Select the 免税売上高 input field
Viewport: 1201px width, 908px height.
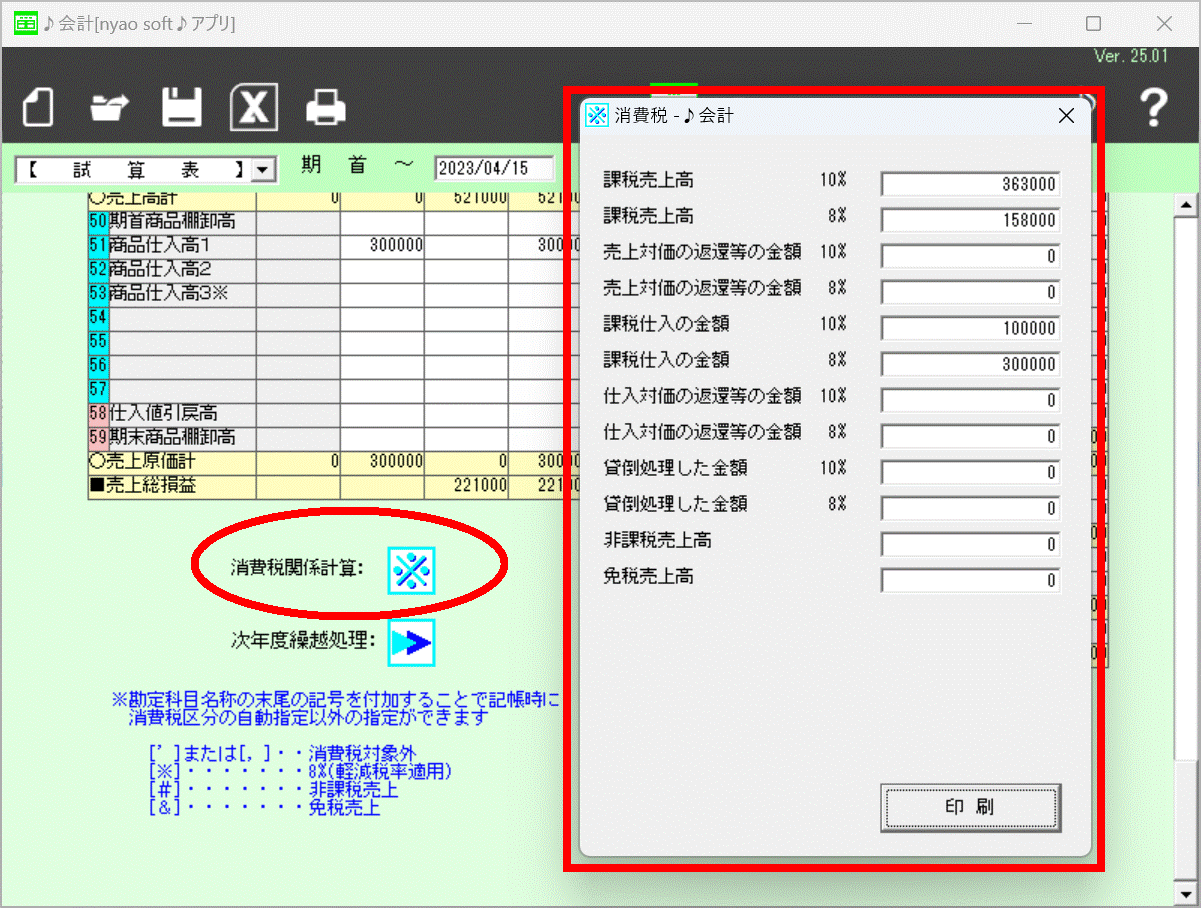pos(969,580)
